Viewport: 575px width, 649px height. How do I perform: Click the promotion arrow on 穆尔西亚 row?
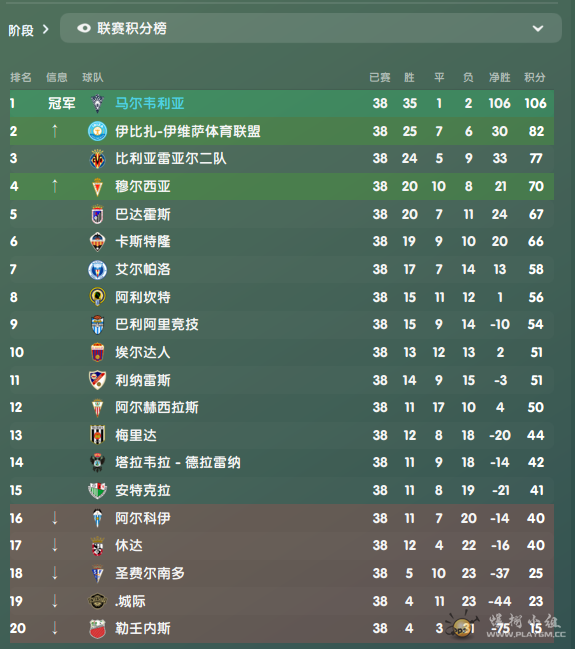55,186
